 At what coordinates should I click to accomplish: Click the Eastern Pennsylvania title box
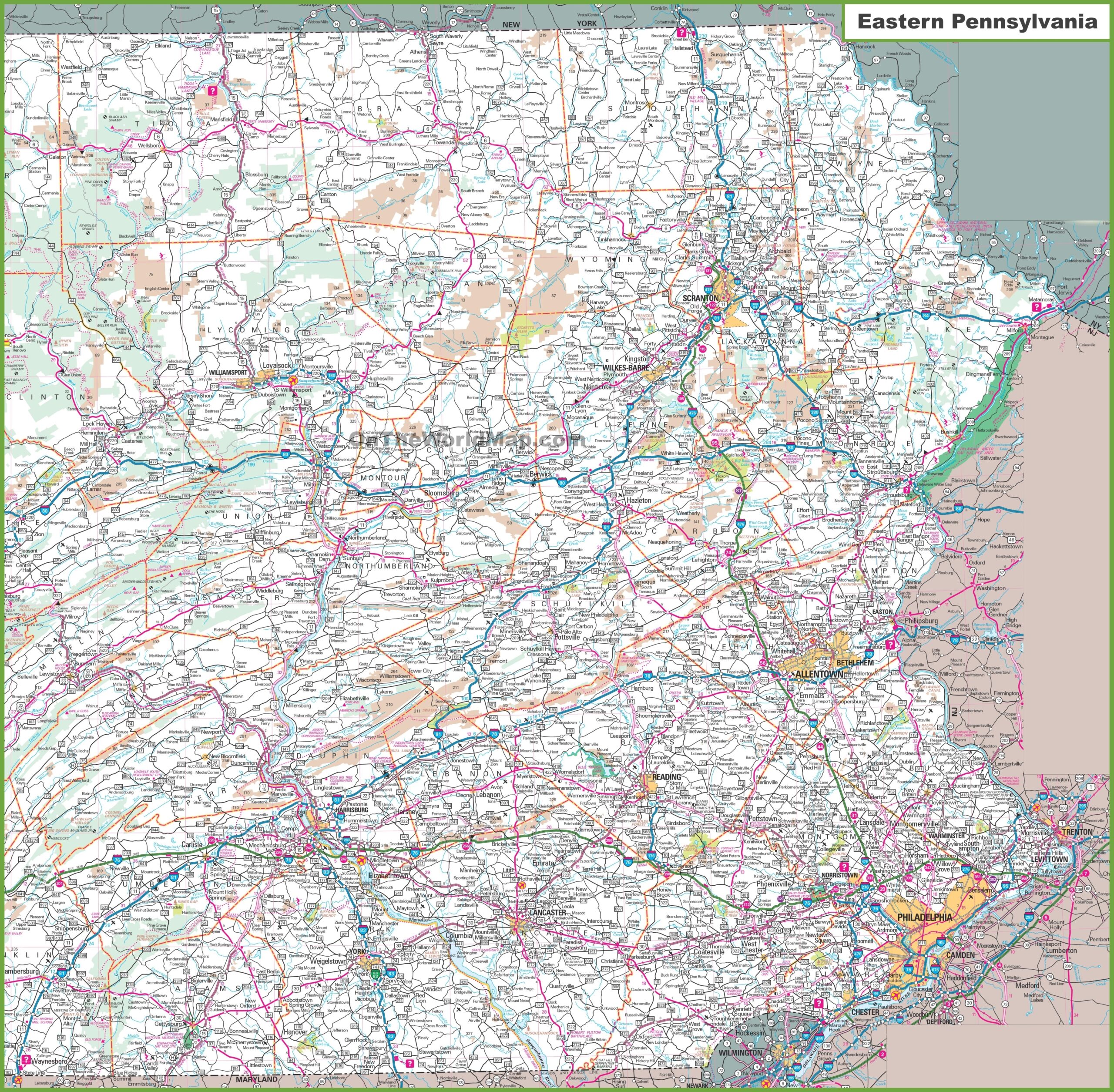977,21
